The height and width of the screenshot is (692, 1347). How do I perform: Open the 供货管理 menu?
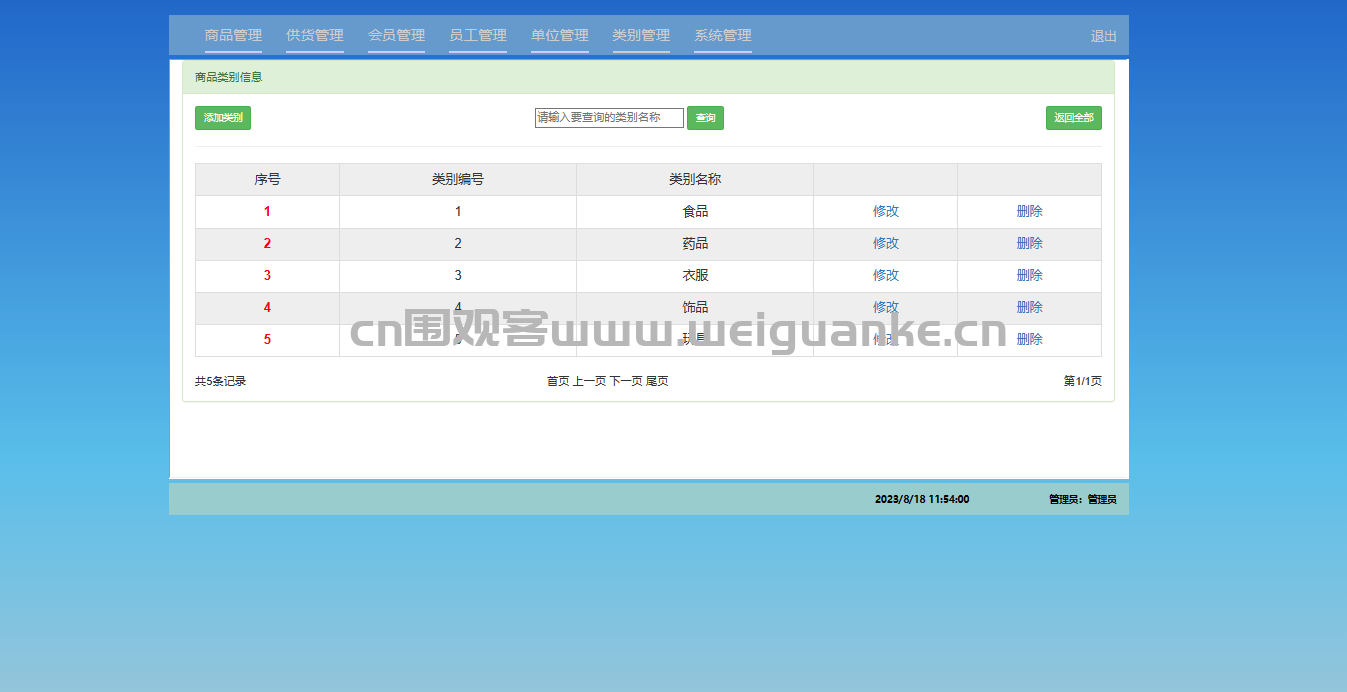point(315,35)
